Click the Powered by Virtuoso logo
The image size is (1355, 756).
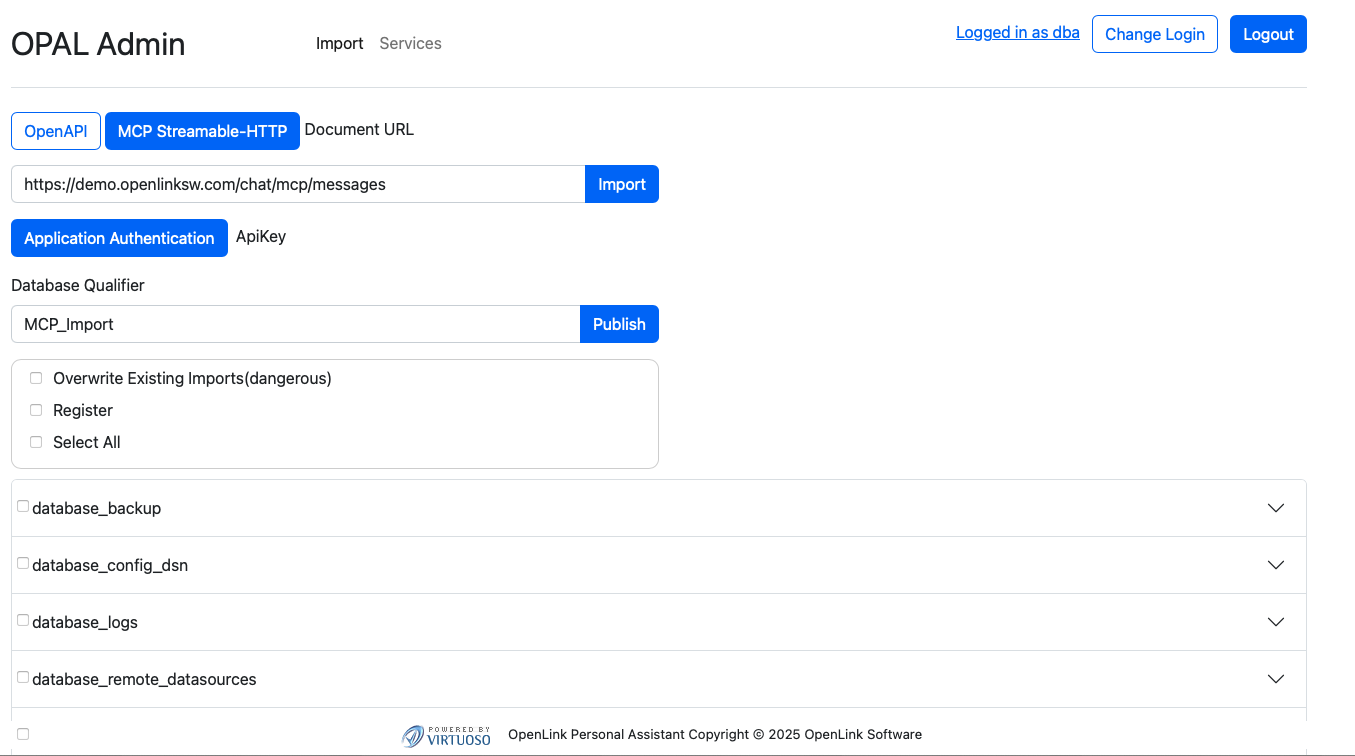pos(447,736)
